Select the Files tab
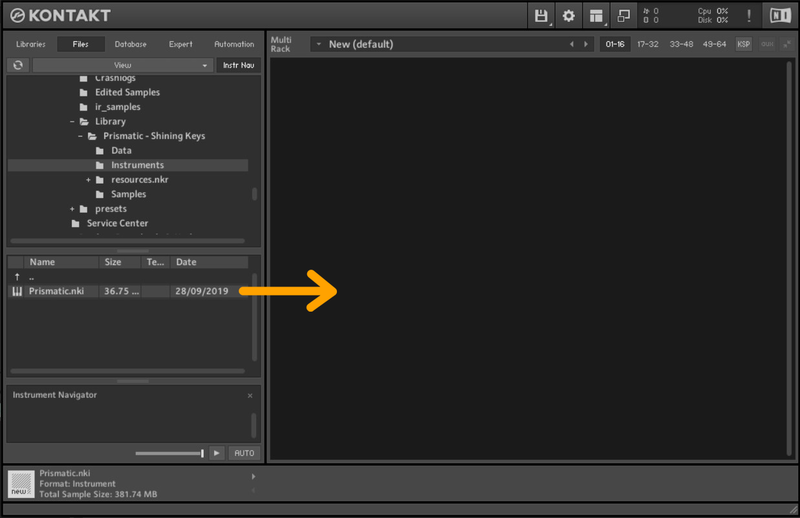 pyautogui.click(x=81, y=44)
